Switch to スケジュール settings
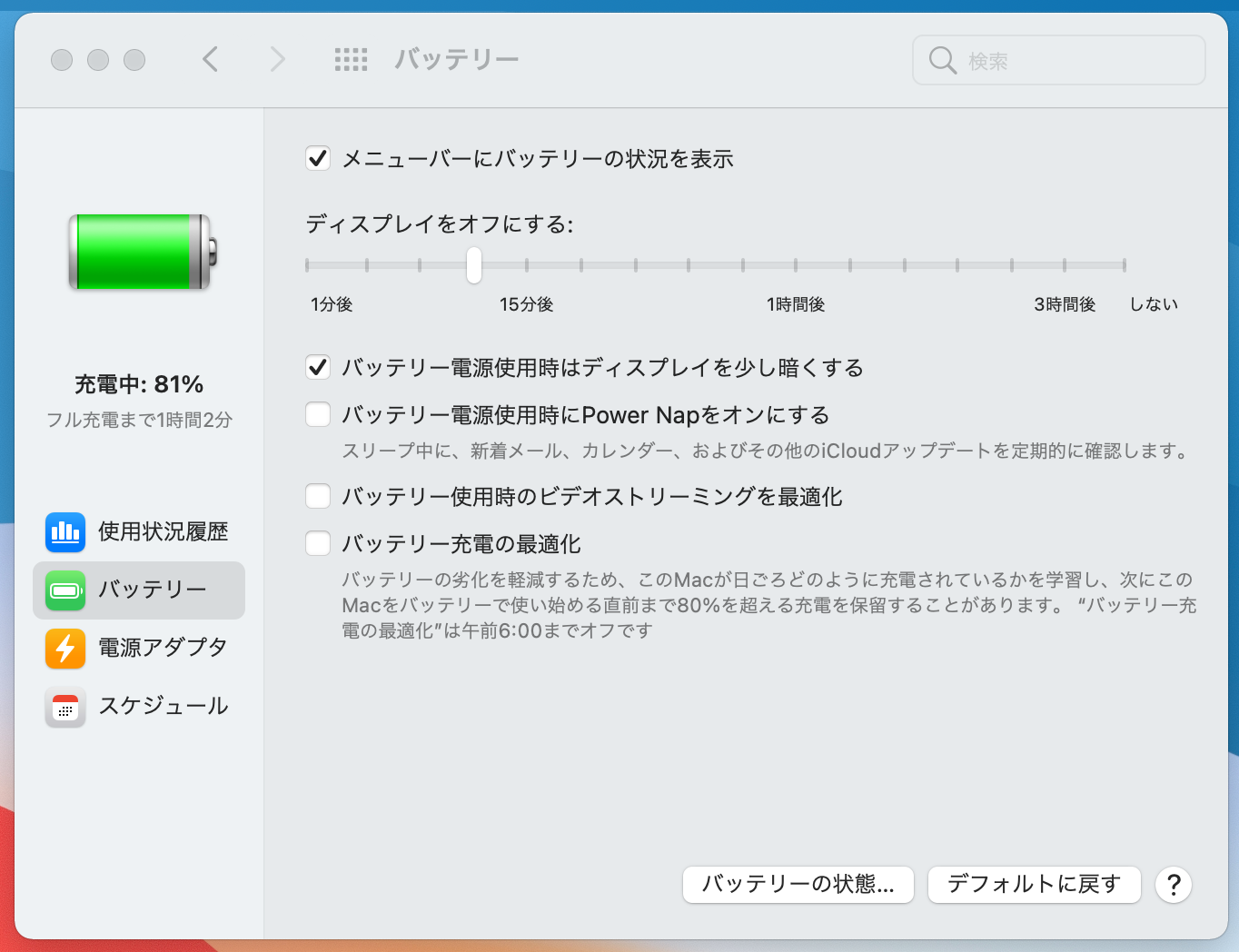This screenshot has width=1239, height=952. pos(139,707)
